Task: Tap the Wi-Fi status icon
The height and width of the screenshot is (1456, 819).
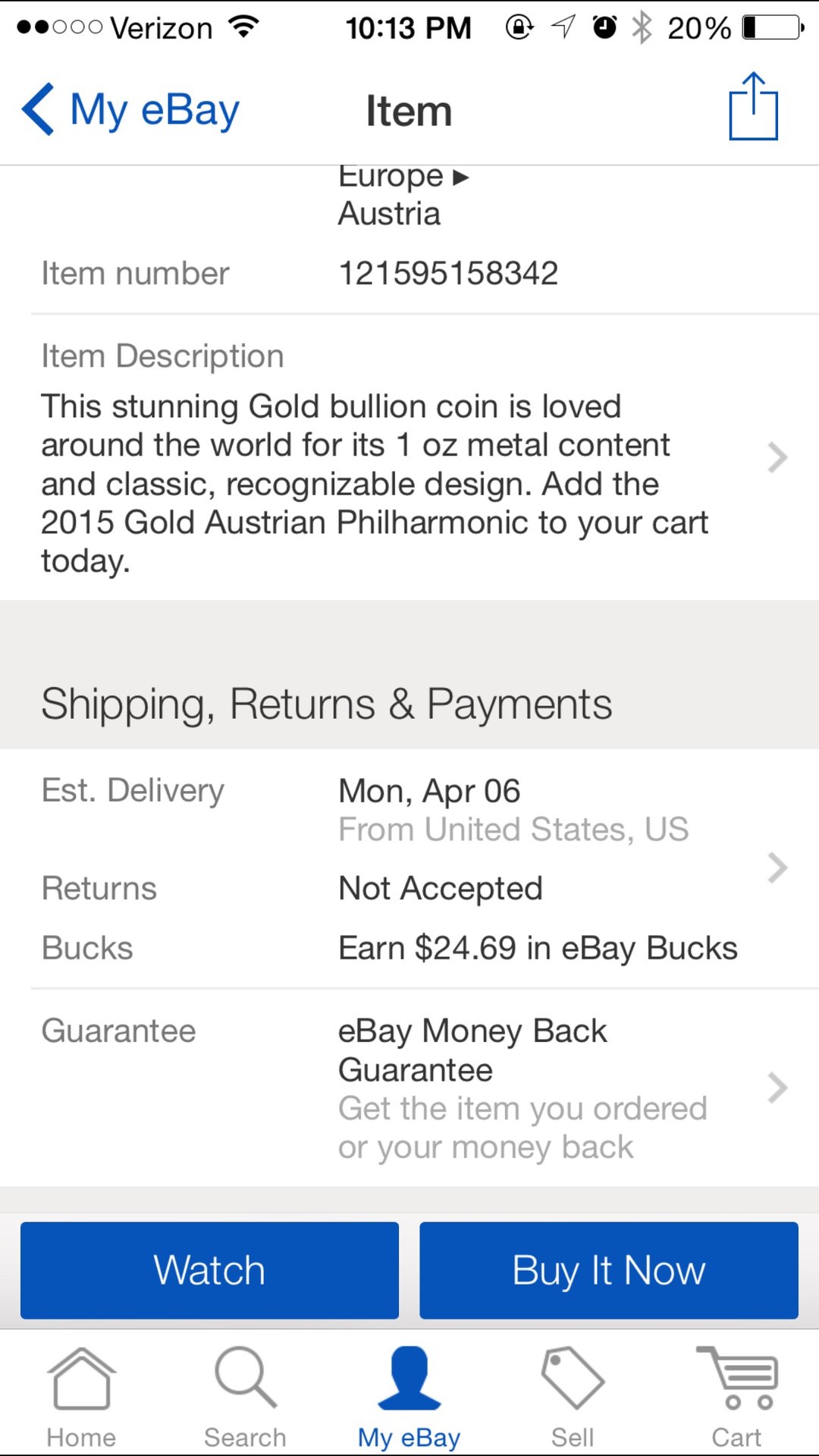Action: (x=244, y=27)
